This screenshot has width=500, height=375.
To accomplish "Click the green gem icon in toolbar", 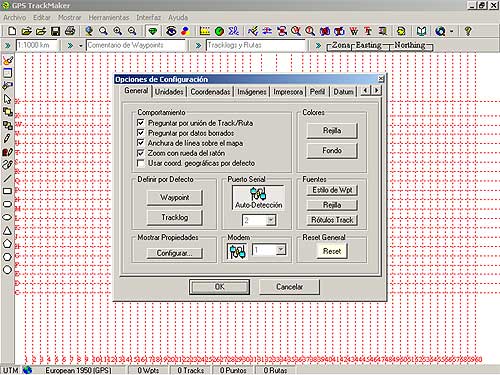I will [x=153, y=31].
